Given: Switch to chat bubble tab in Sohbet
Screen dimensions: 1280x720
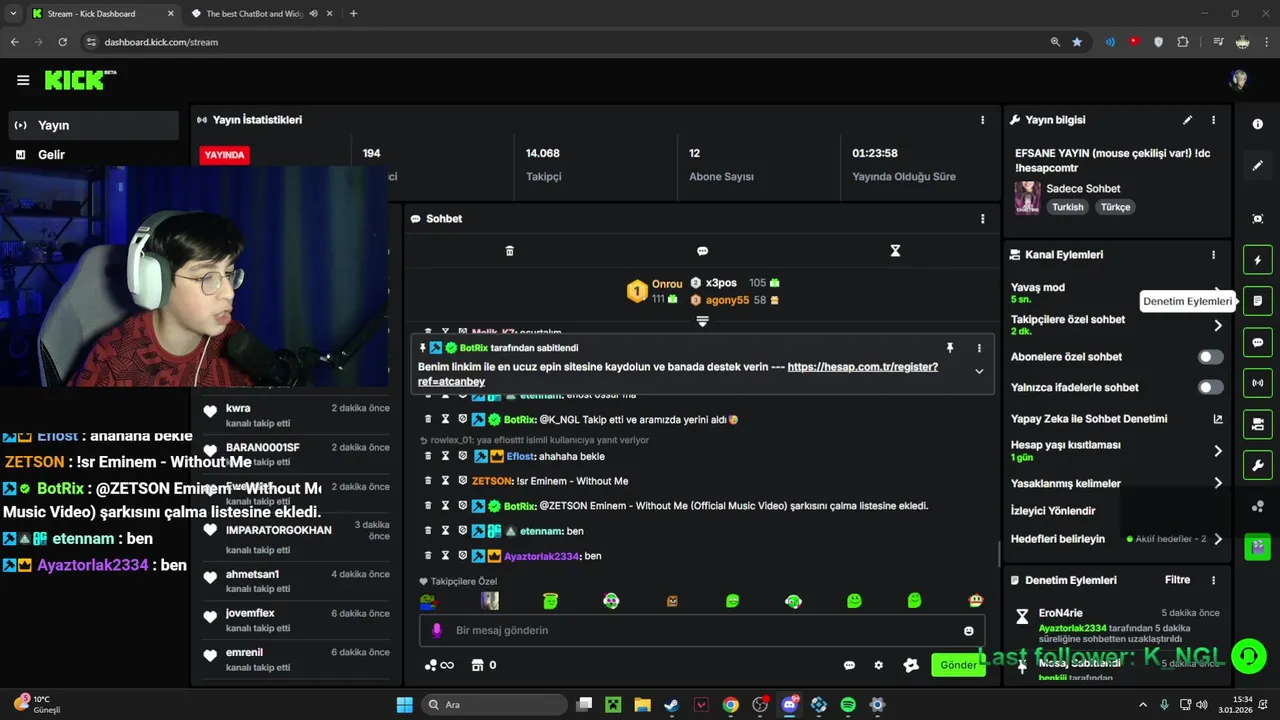Looking at the screenshot, I should coord(702,251).
